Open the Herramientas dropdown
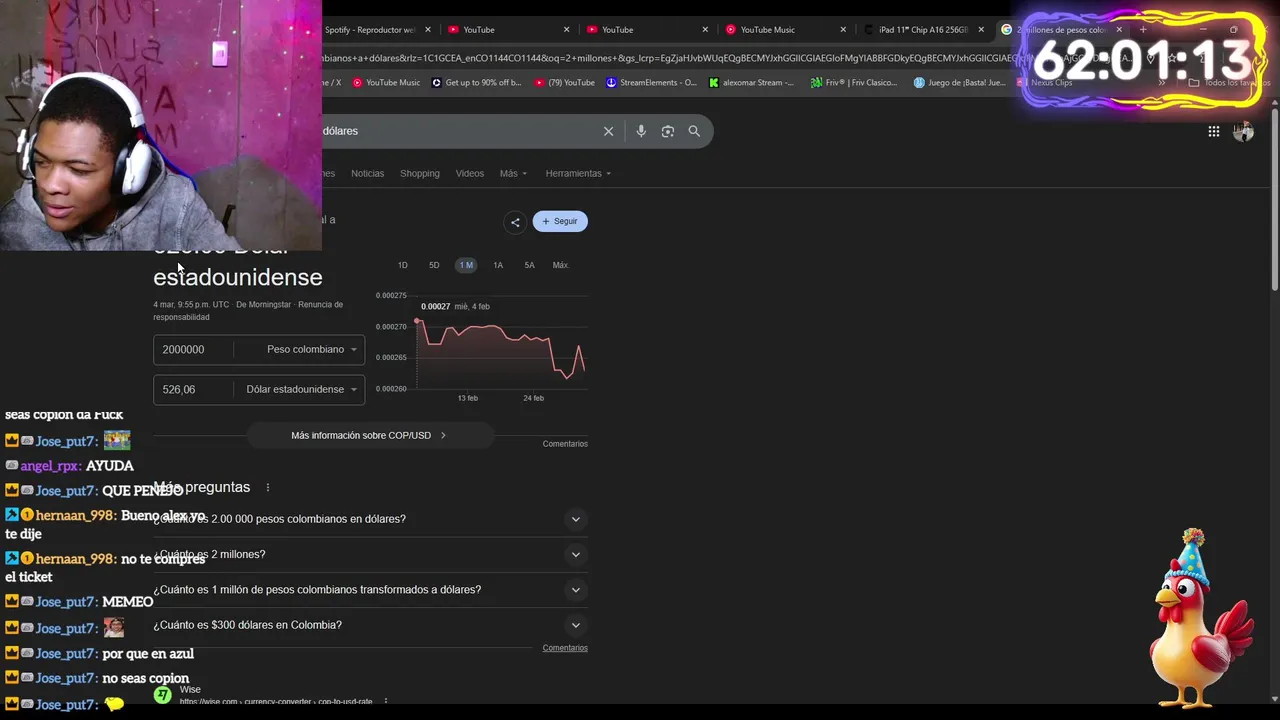The image size is (1280, 720). 578,173
